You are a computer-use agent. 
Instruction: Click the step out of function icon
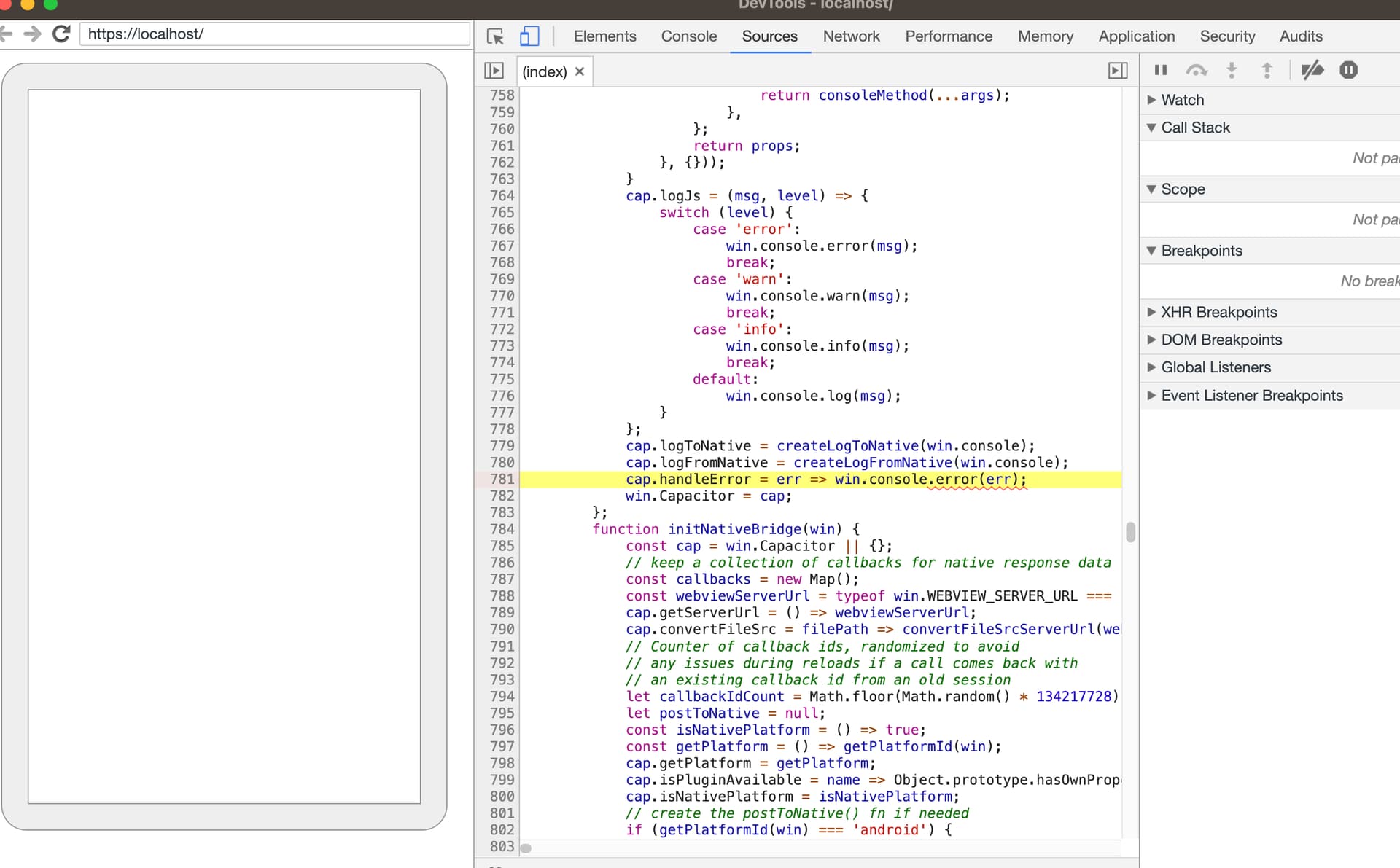[x=1267, y=71]
